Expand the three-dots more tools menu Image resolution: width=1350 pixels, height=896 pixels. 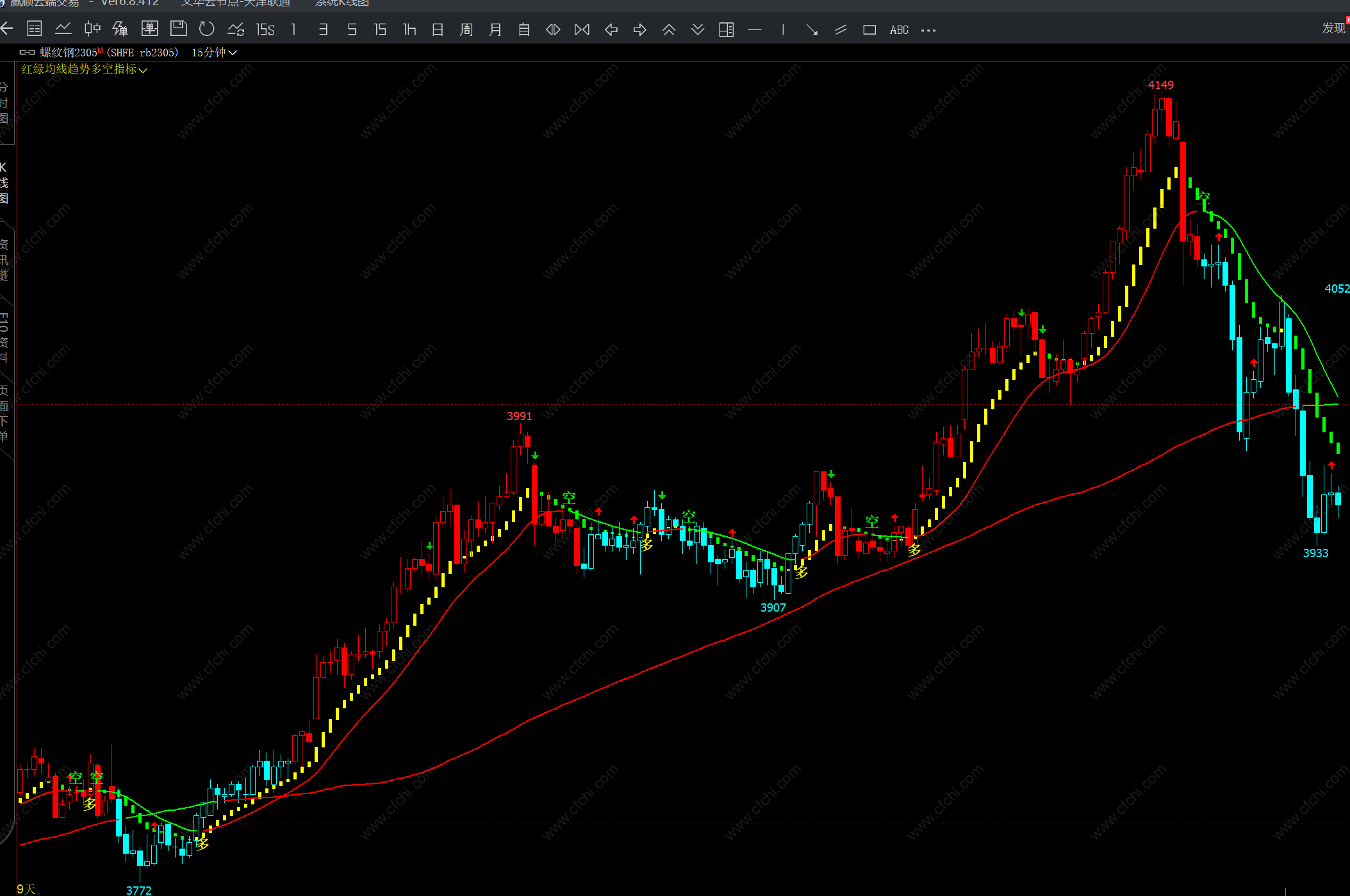tap(928, 30)
